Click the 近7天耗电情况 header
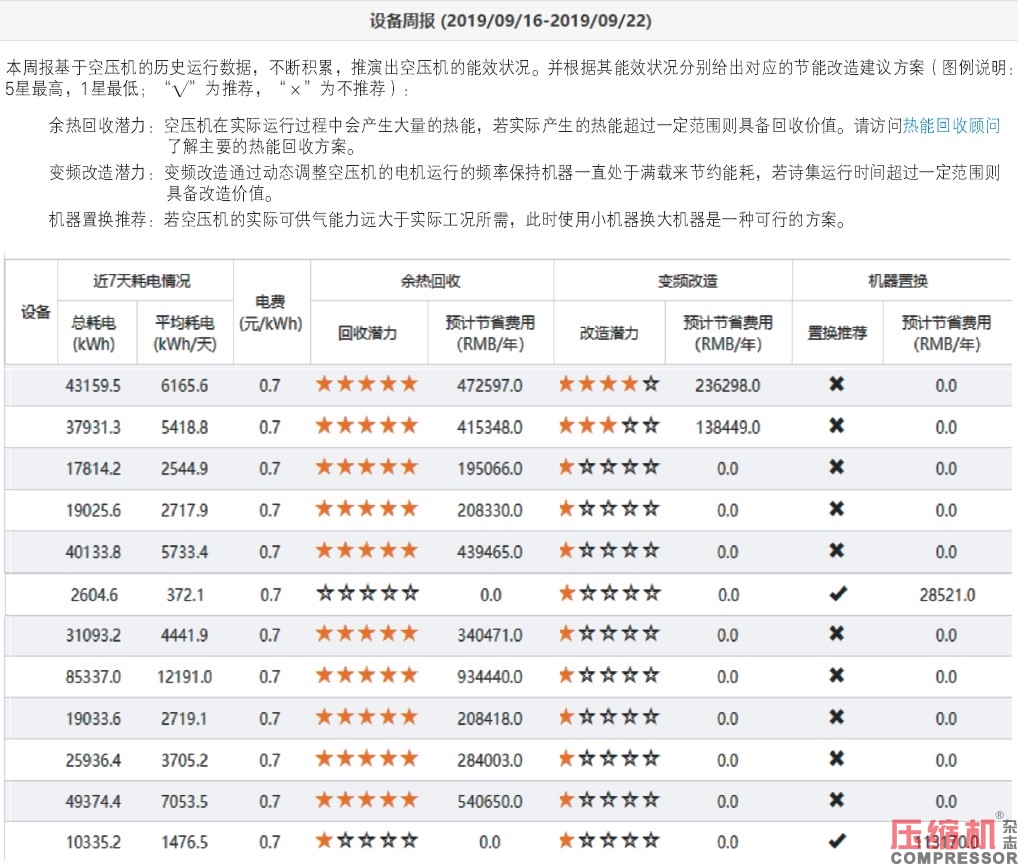This screenshot has width=1018, height=864. coord(142,281)
